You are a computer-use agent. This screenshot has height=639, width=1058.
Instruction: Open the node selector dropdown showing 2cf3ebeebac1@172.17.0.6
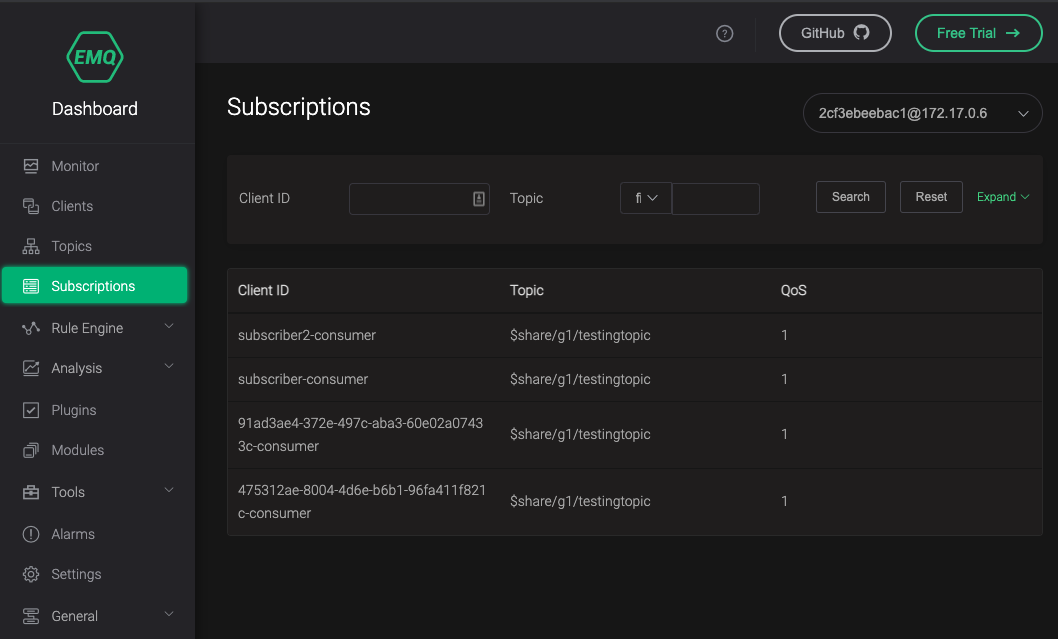point(921,113)
